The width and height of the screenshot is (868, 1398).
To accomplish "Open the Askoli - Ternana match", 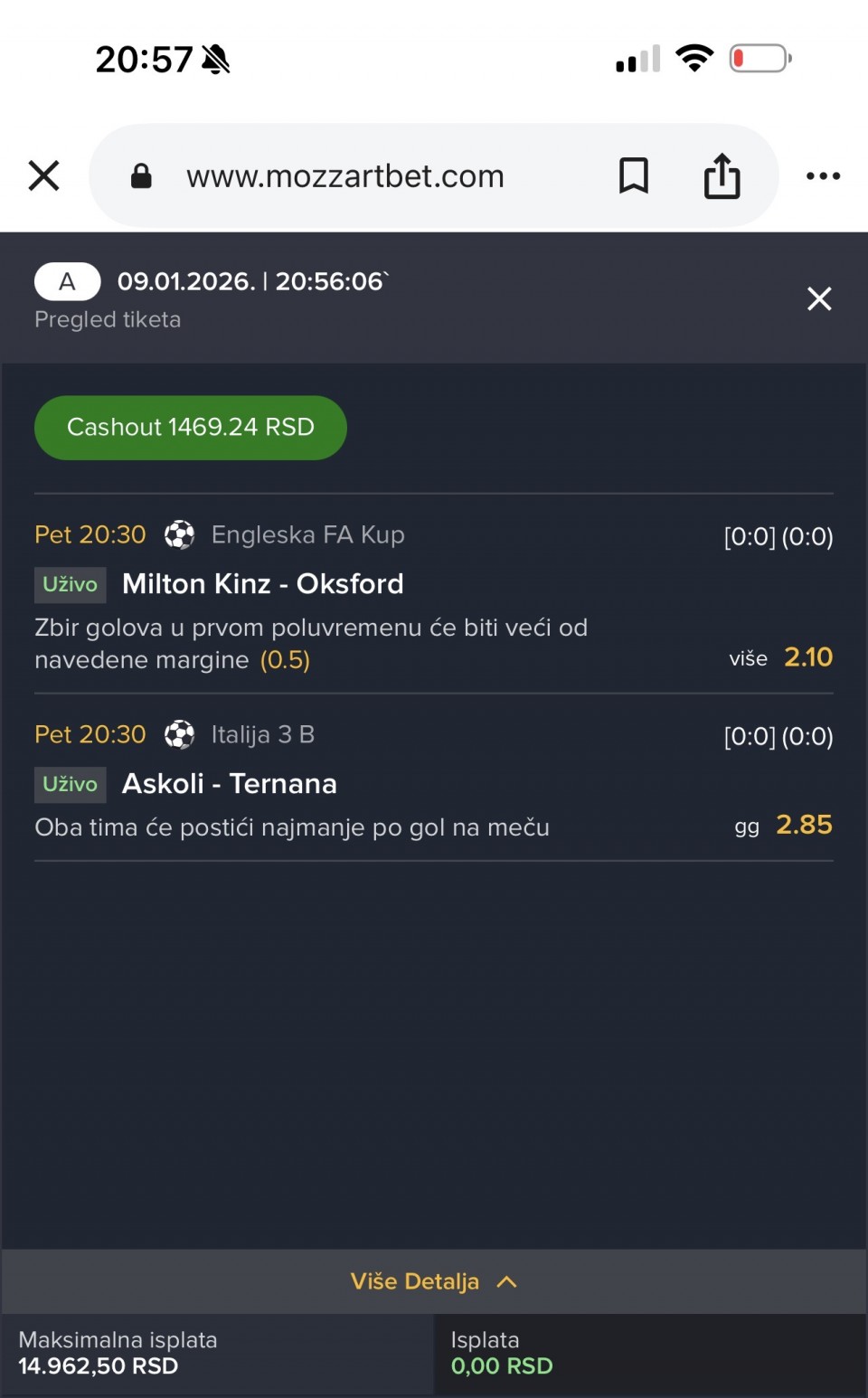I will tap(229, 784).
